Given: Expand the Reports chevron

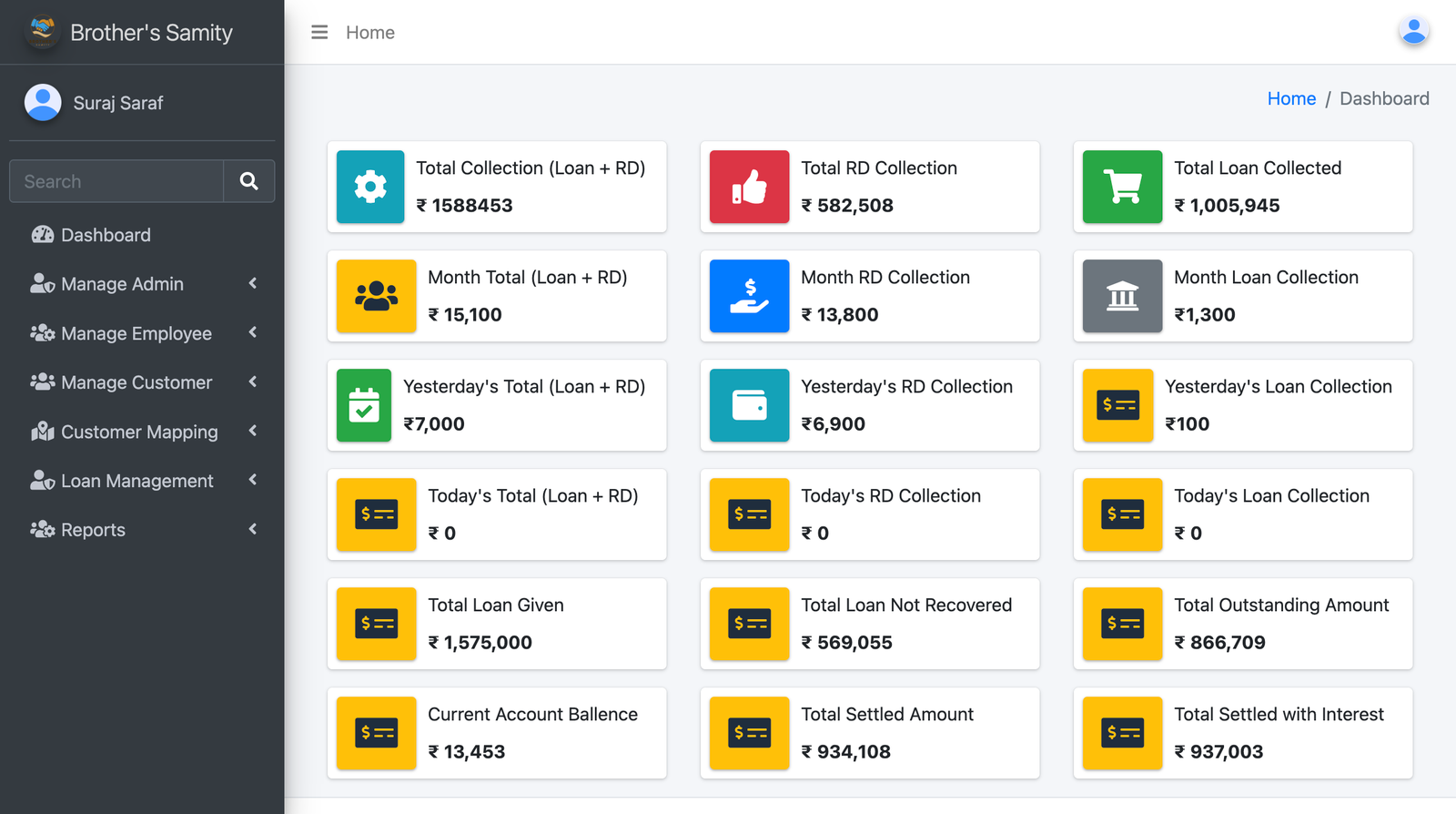Looking at the screenshot, I should tap(253, 529).
